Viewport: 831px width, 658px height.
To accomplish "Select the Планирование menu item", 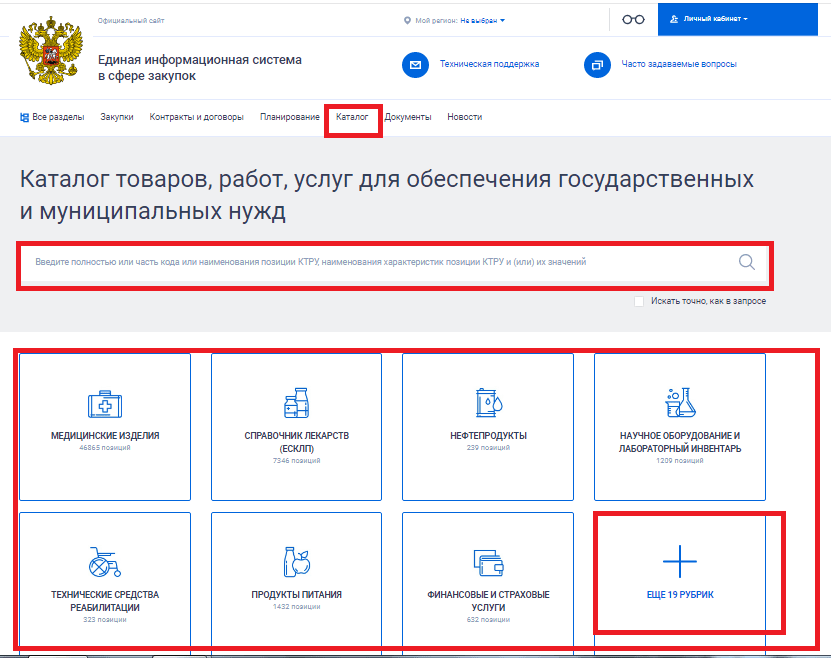I will tap(289, 117).
